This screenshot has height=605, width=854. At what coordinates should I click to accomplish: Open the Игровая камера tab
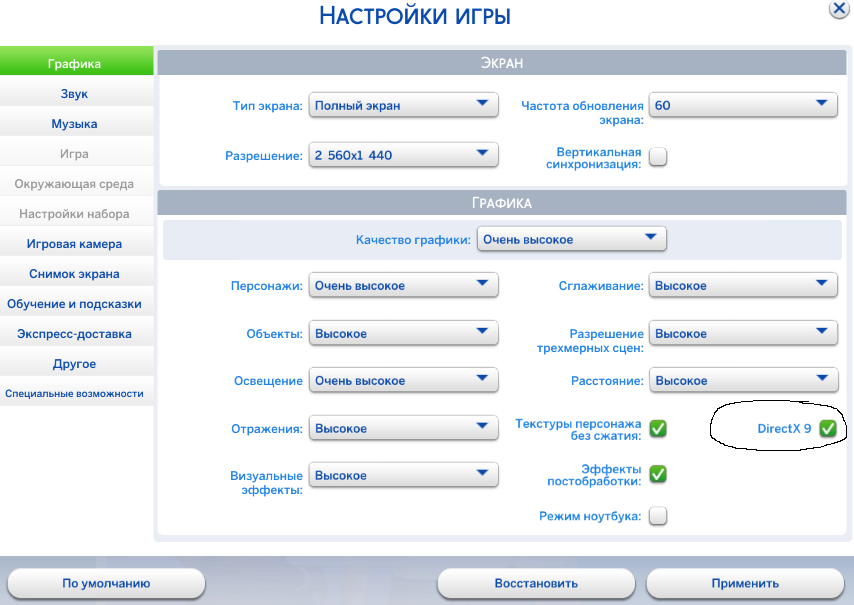pos(76,243)
